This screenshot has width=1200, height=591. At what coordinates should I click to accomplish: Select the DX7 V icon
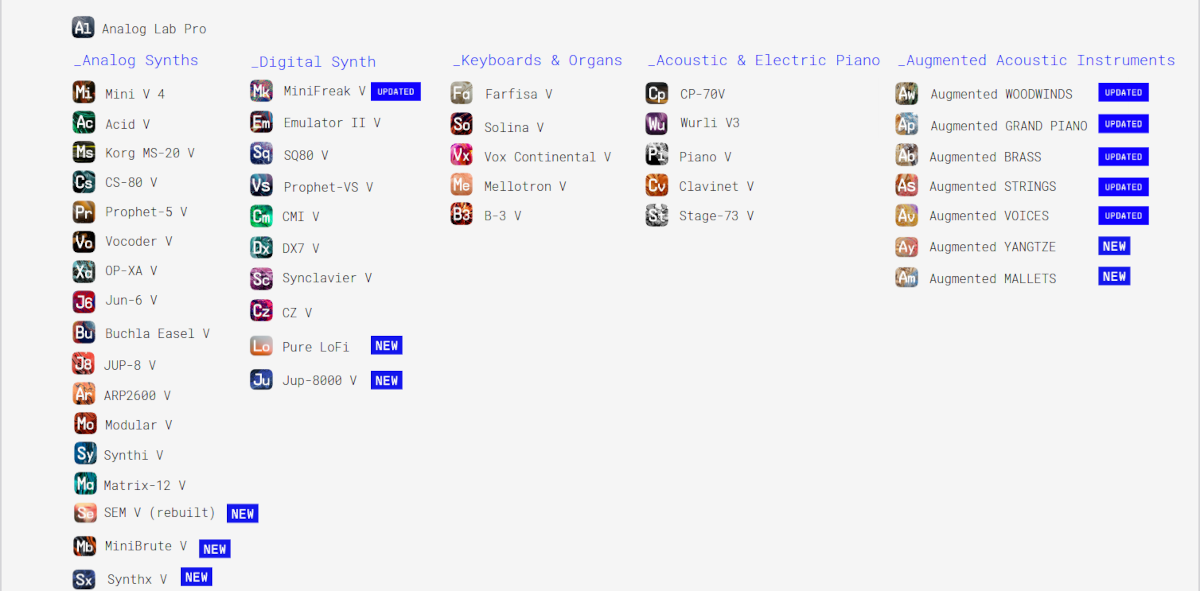261,247
